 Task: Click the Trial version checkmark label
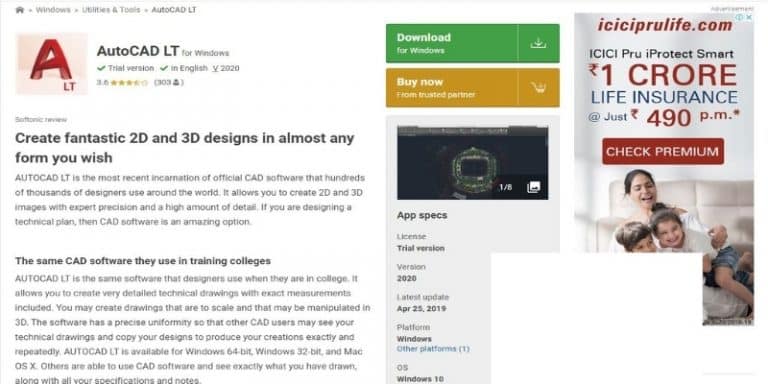(x=126, y=68)
